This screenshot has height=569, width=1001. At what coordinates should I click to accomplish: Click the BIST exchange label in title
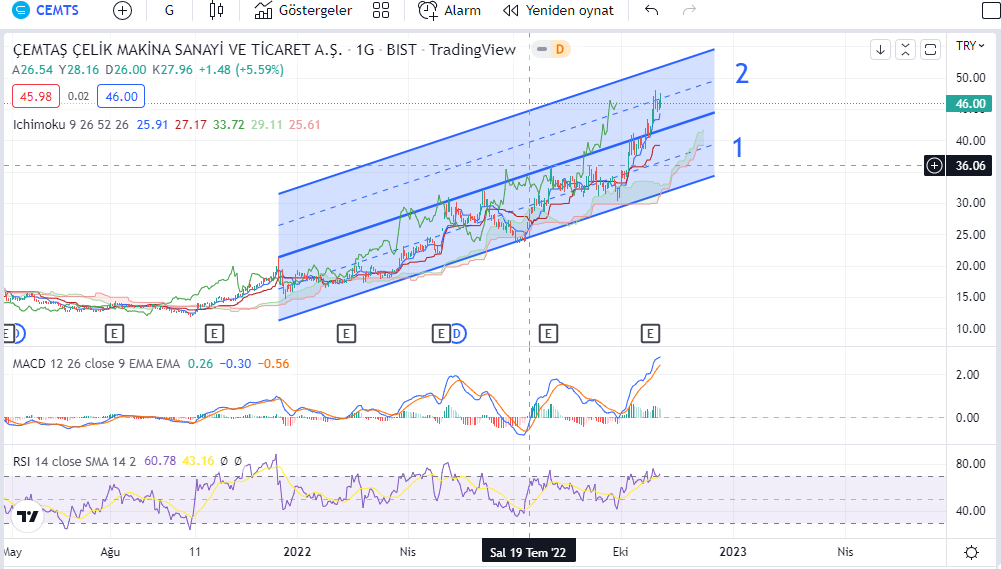tap(401, 50)
